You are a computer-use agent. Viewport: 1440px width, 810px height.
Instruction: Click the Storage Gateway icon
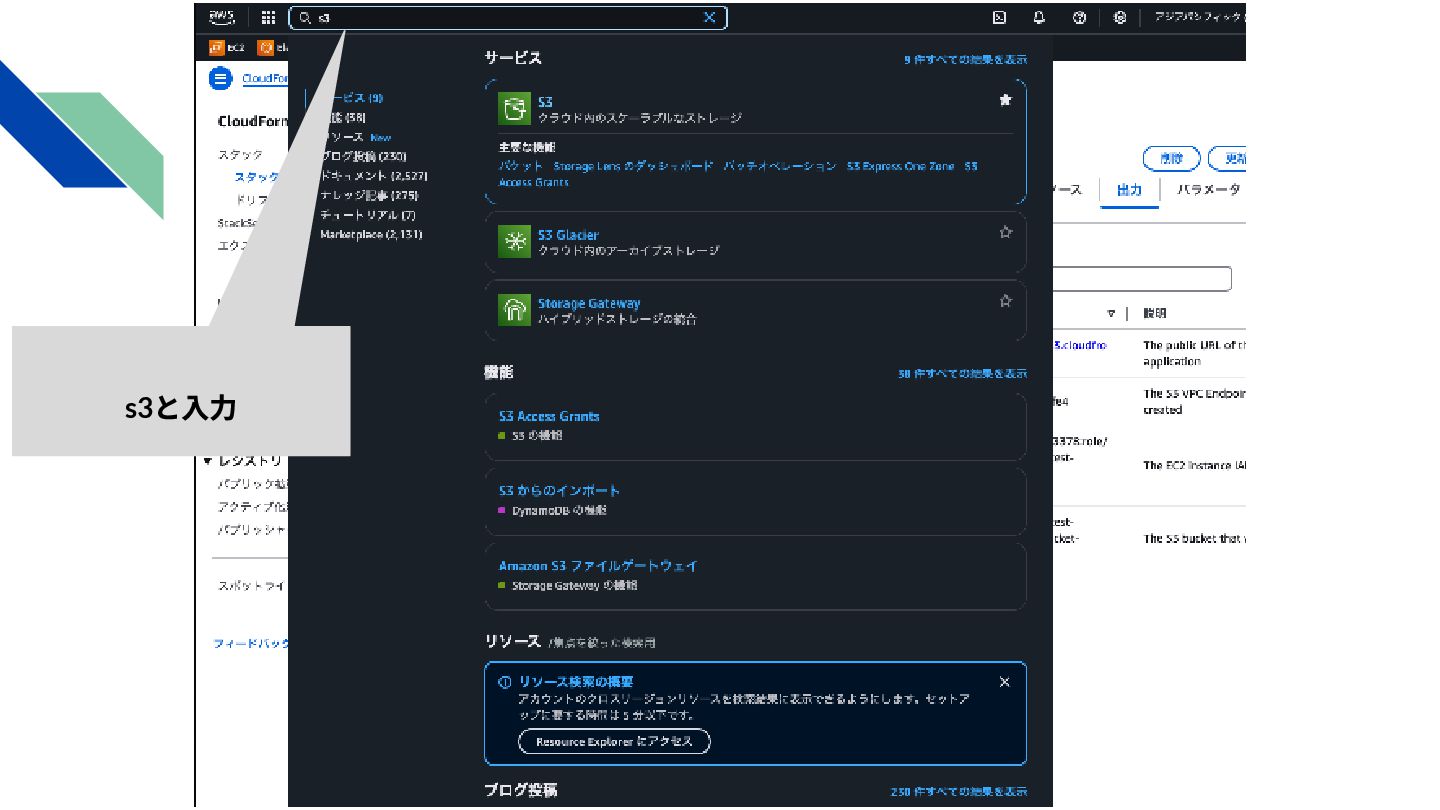coord(514,309)
